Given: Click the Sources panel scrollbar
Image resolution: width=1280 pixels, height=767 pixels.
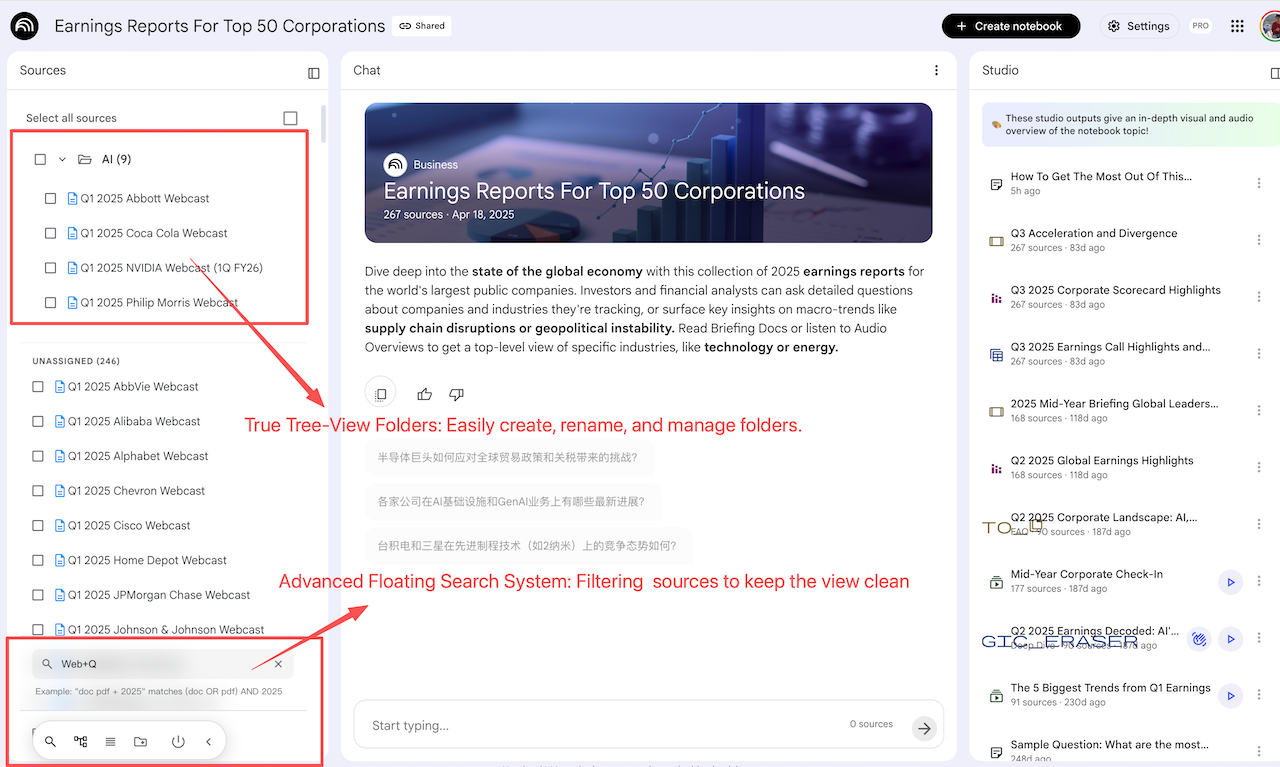Looking at the screenshot, I should click(x=323, y=125).
